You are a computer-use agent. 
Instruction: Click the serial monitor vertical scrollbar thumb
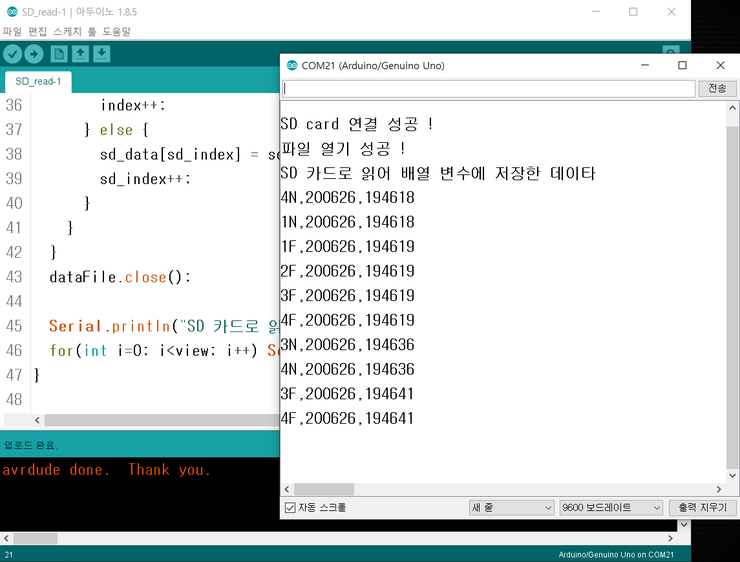pyautogui.click(x=732, y=296)
